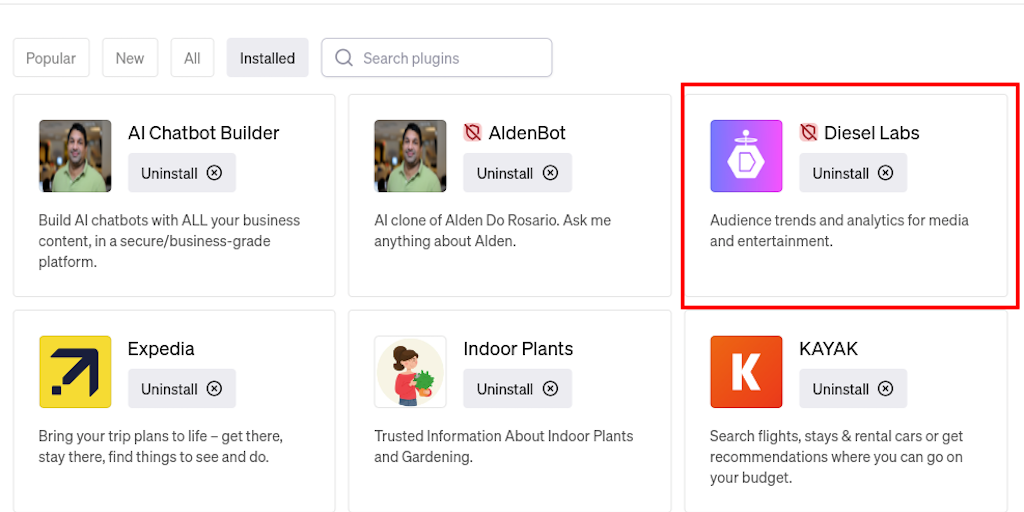Uninstall the Indoor Plants plugin

(x=517, y=389)
